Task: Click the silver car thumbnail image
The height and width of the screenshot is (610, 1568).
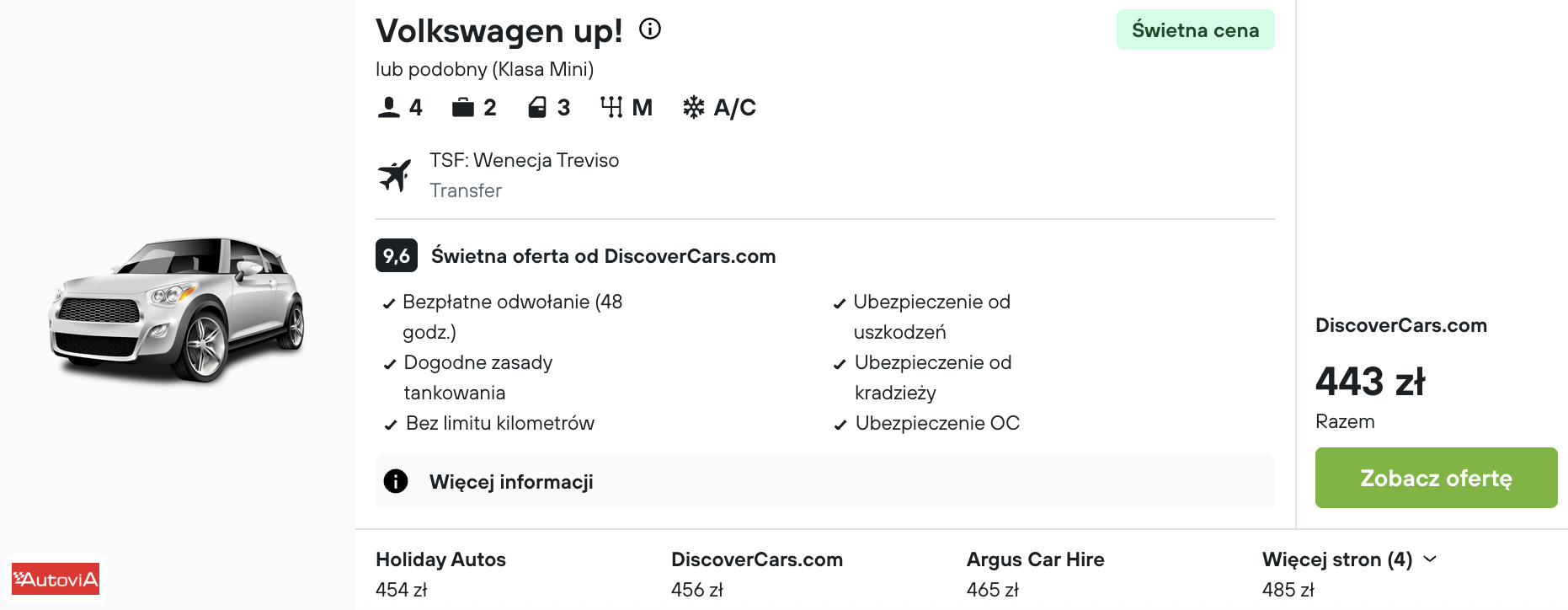Action: coord(178,308)
